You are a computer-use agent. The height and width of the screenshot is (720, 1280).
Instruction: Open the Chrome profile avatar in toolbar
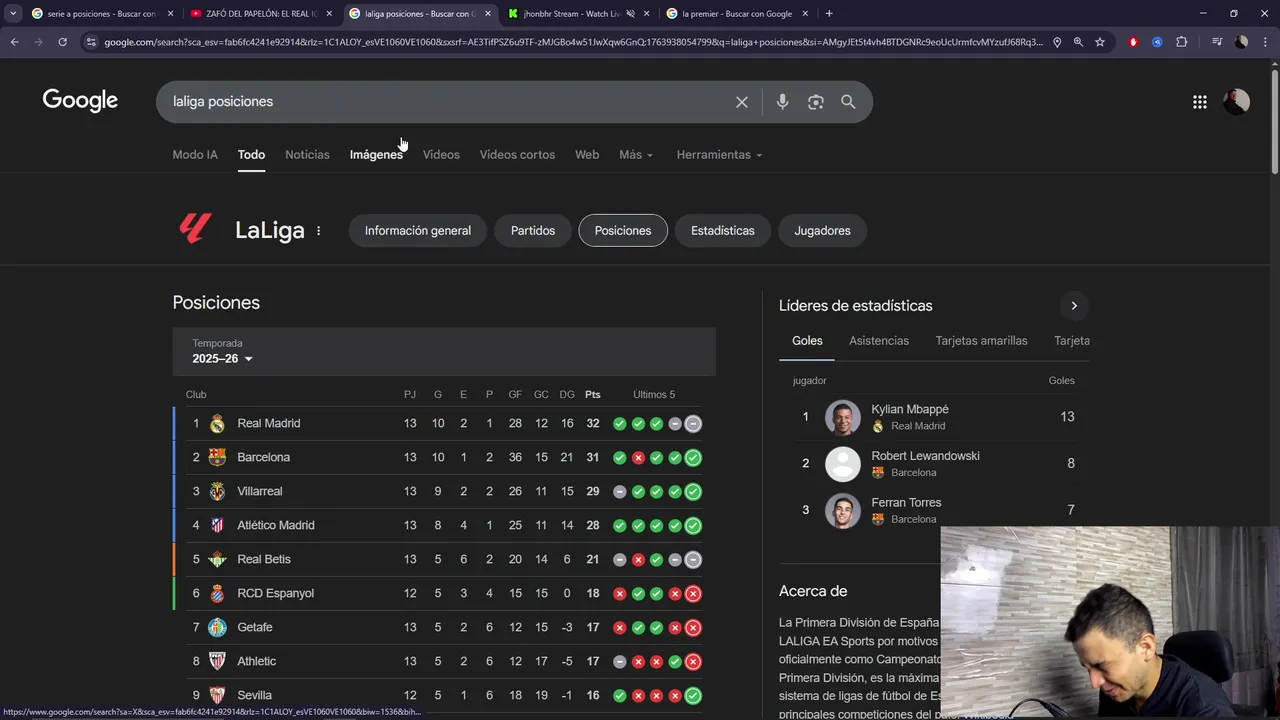click(1241, 42)
